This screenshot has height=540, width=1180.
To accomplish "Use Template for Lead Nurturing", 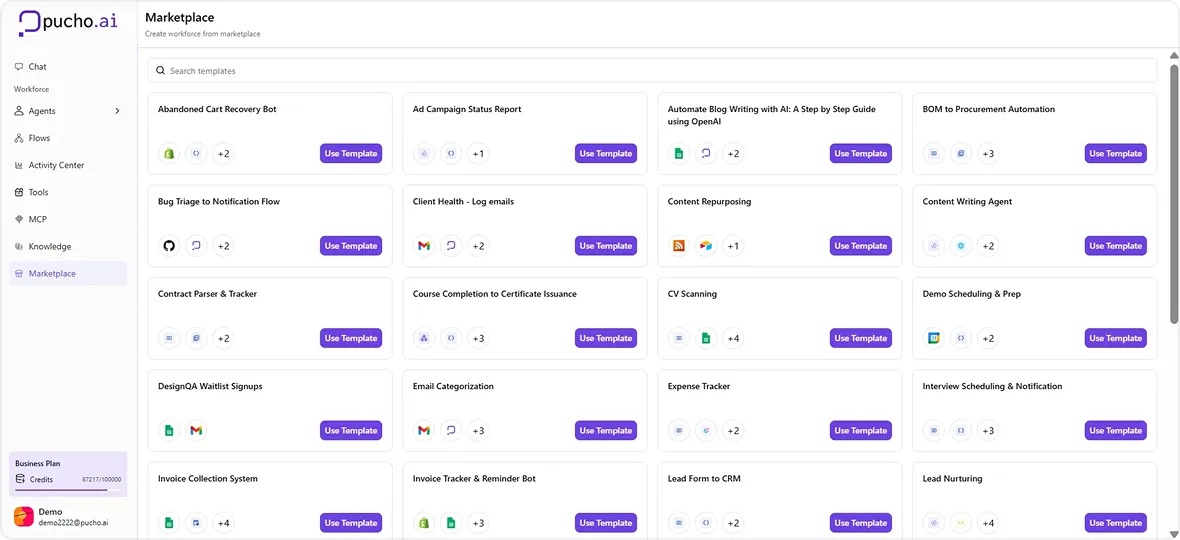I will click(x=1115, y=523).
